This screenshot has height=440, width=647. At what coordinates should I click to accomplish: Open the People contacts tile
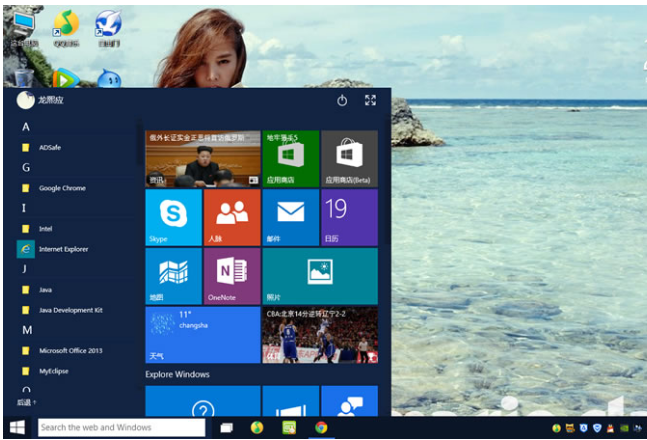(231, 217)
